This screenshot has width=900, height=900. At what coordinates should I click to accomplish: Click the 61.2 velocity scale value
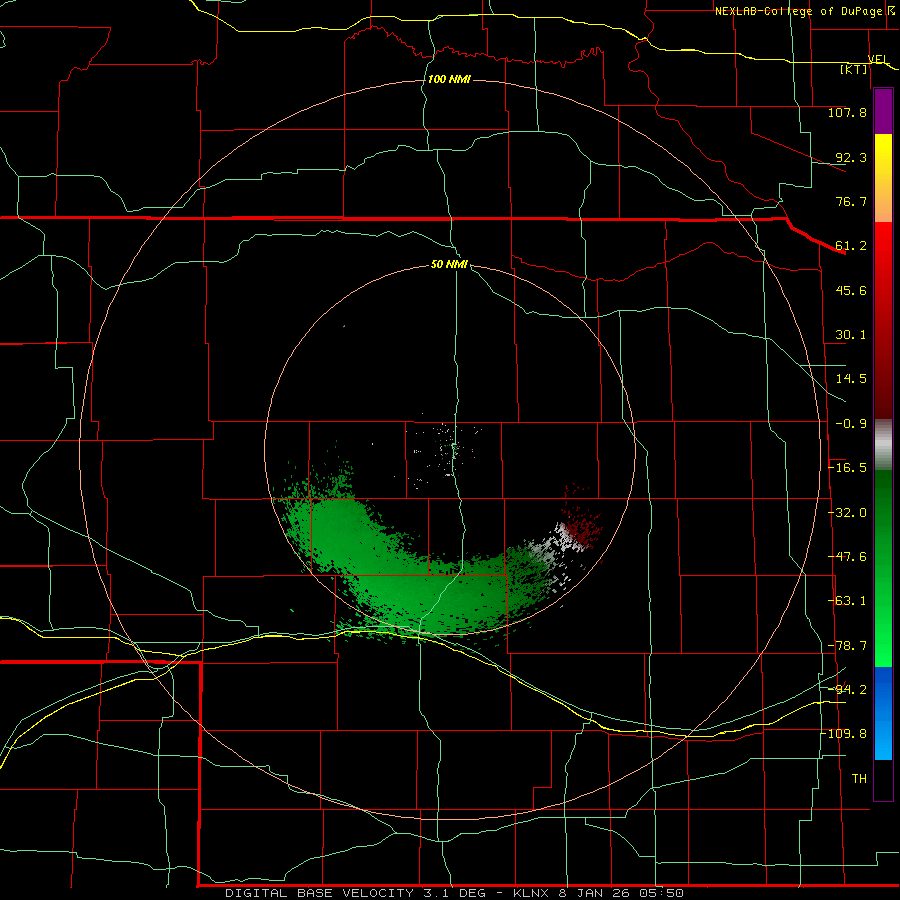coord(851,246)
